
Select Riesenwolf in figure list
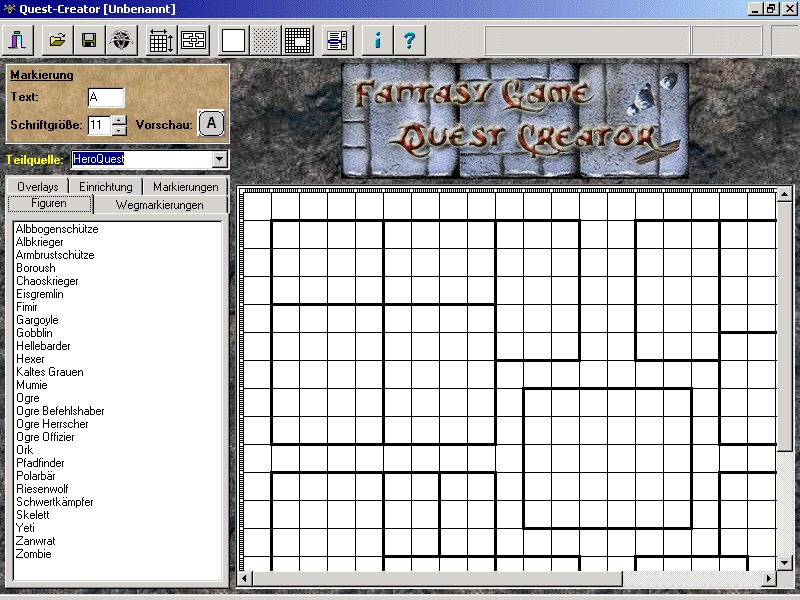pyautogui.click(x=42, y=489)
